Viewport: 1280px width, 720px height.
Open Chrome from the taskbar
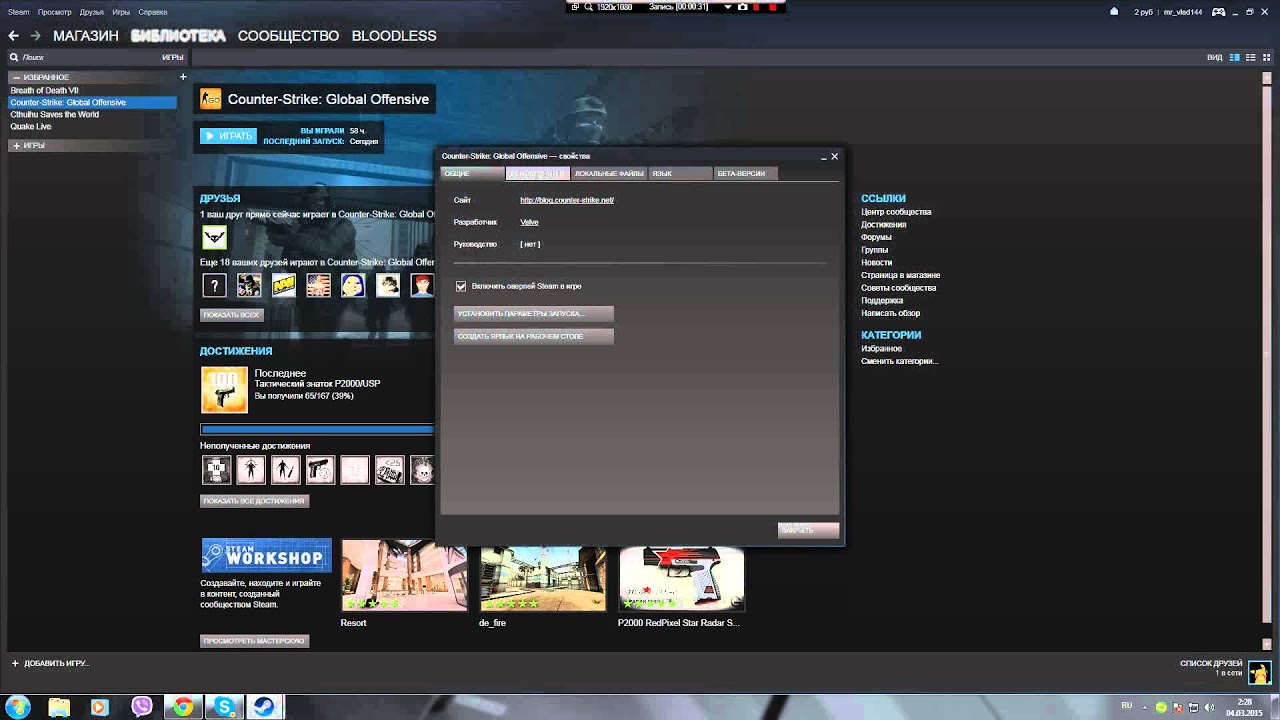(183, 707)
